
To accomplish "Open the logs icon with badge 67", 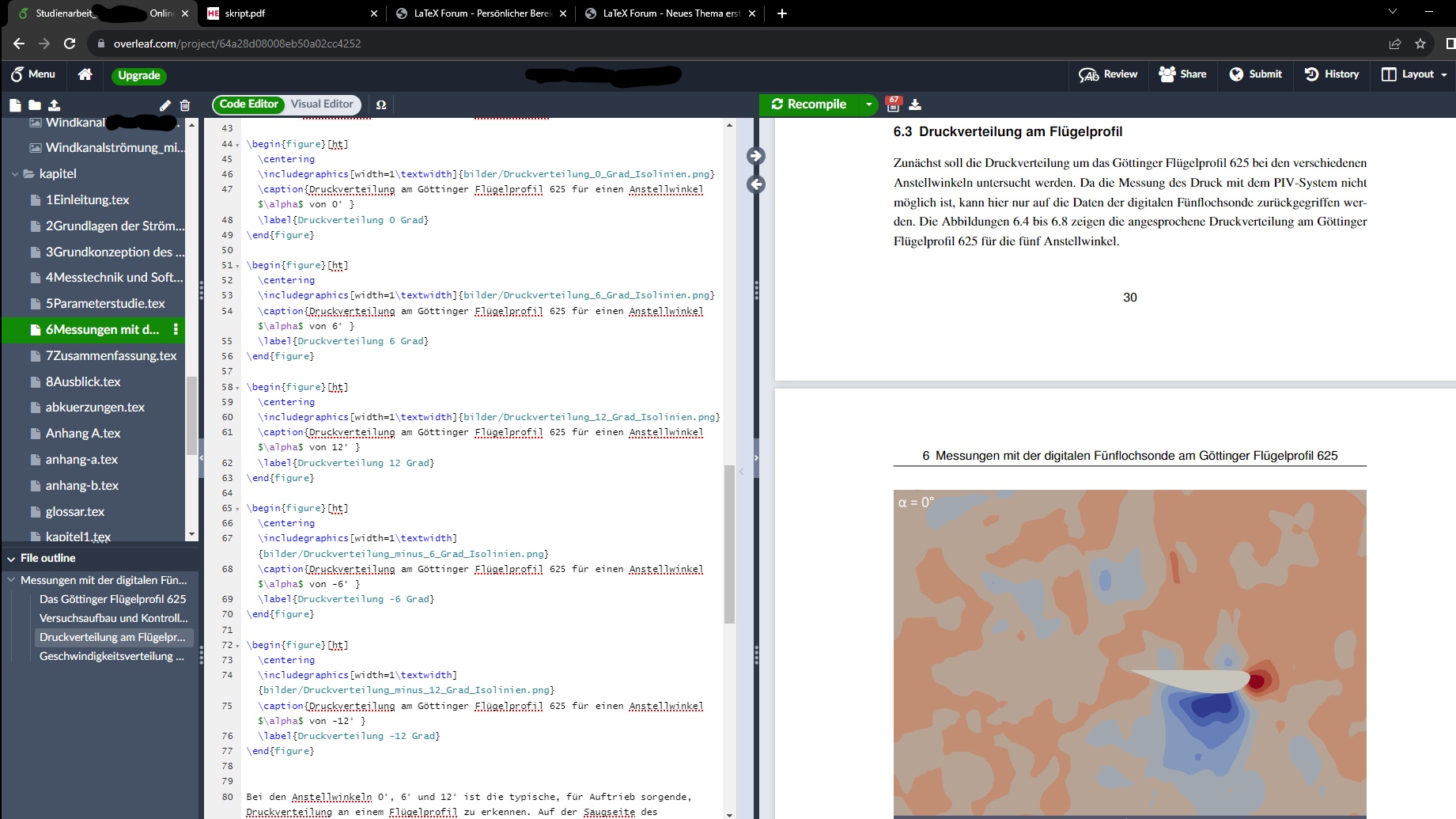I will click(894, 104).
